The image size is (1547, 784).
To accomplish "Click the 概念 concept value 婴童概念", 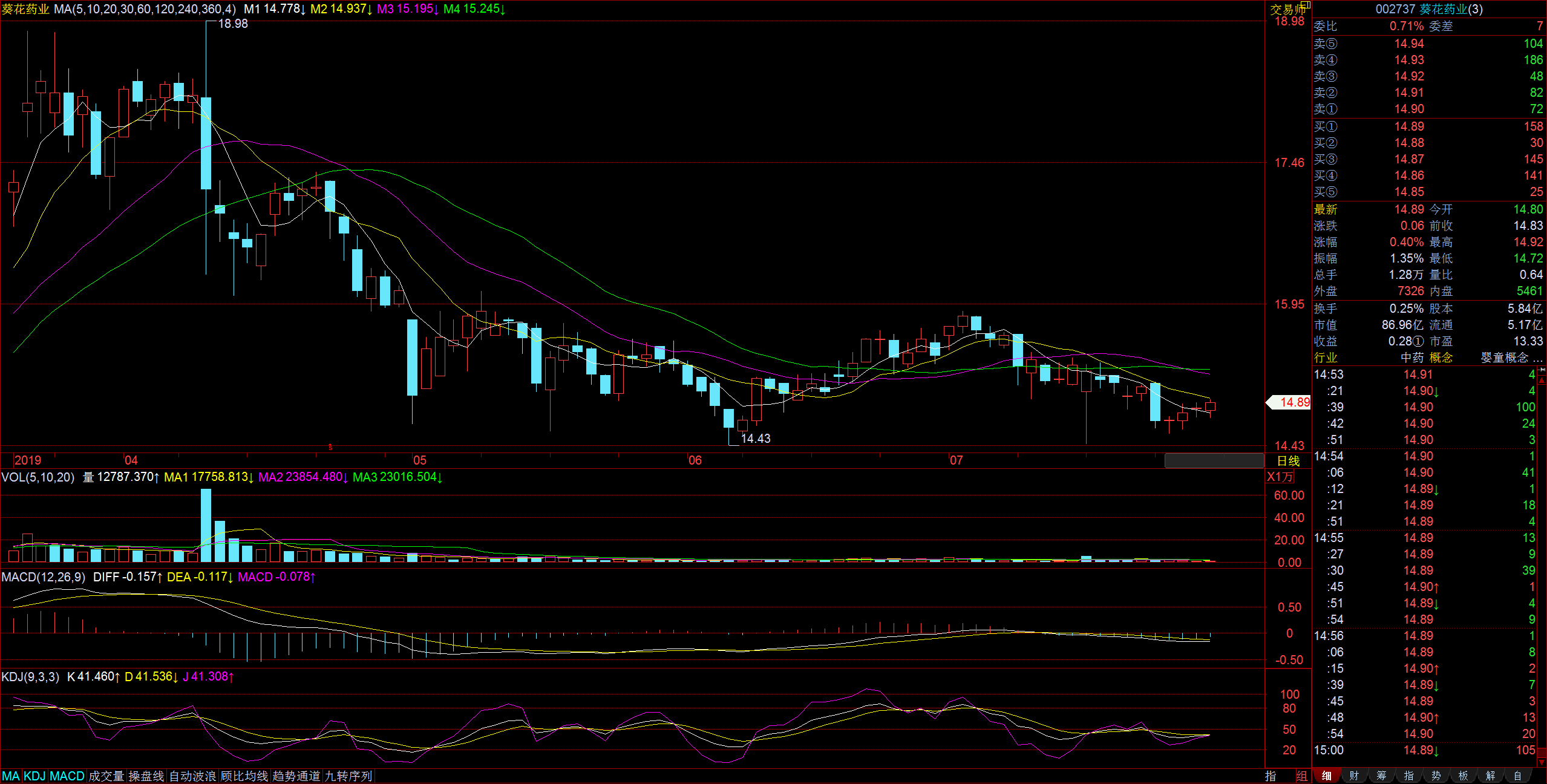I will pos(1511,358).
